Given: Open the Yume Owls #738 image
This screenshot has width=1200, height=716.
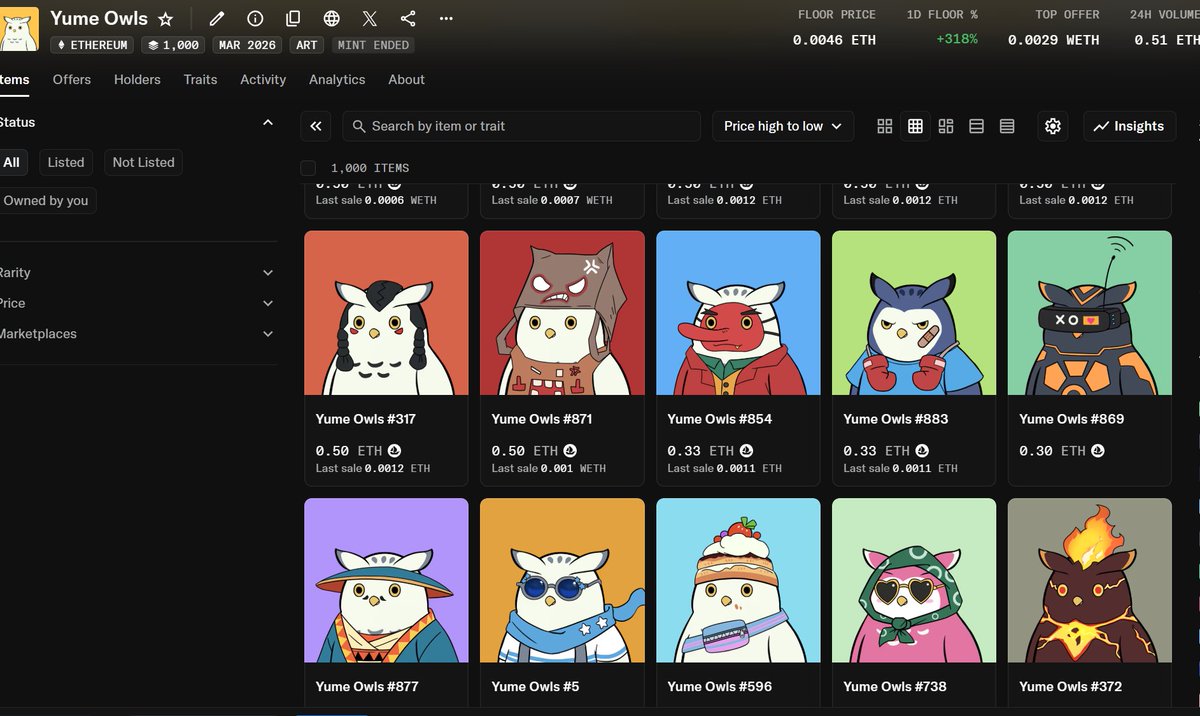Looking at the screenshot, I should [x=914, y=580].
